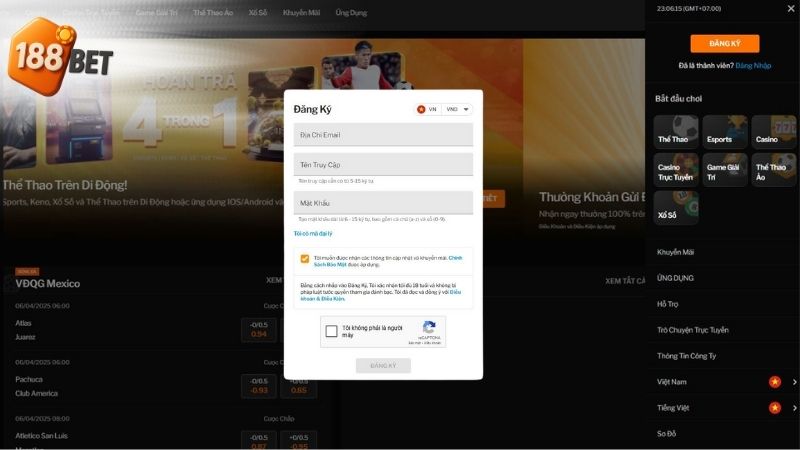Open the Casino tile in side panel
The height and width of the screenshot is (450, 800).
click(x=773, y=132)
